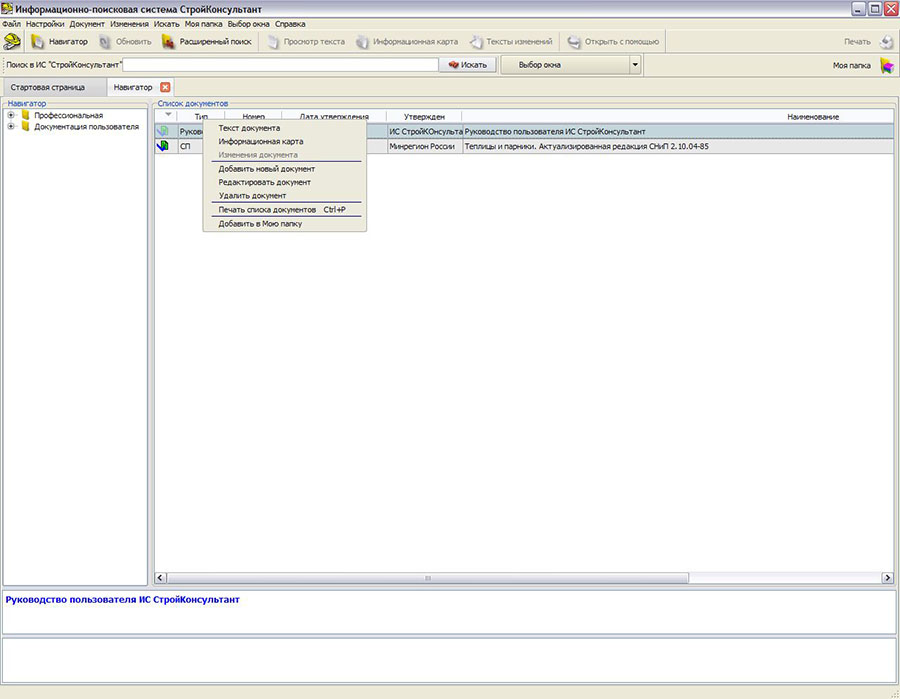Click the Открыть с помощью icon
This screenshot has height=699, width=900.
point(574,42)
